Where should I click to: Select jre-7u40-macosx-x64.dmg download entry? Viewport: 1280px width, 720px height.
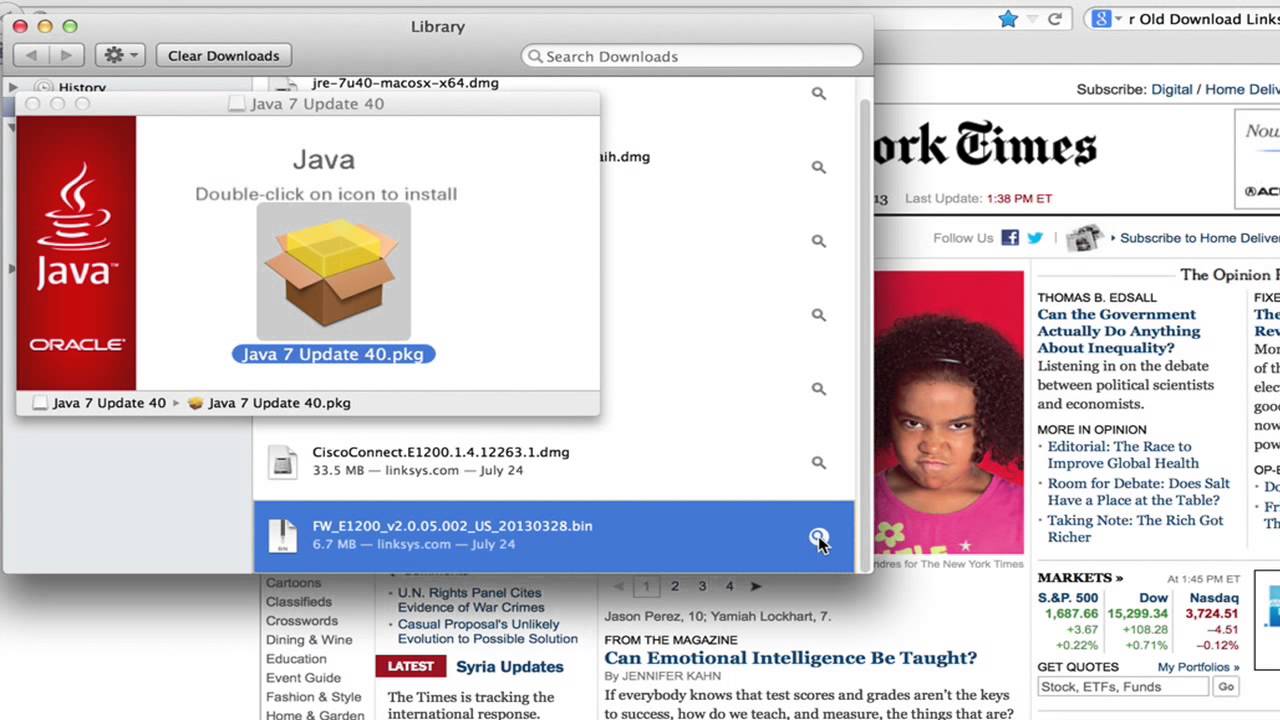pyautogui.click(x=405, y=84)
